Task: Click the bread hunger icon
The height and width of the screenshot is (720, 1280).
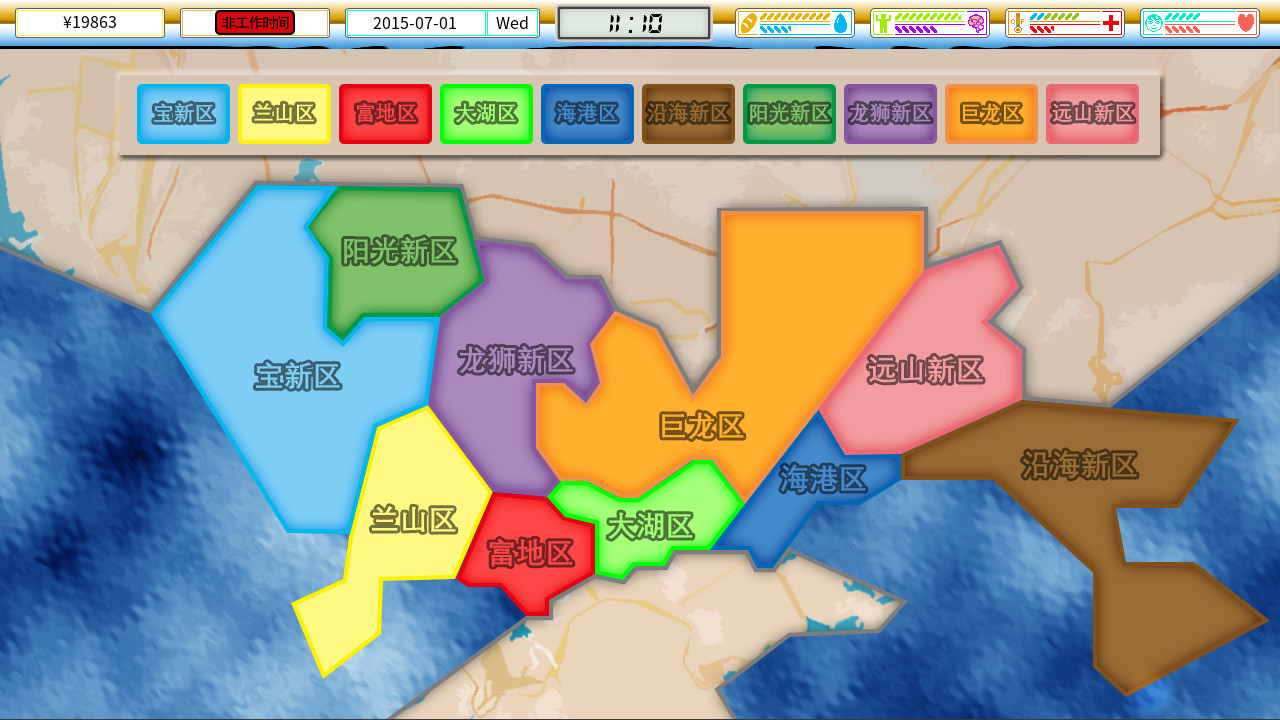Action: pos(748,23)
